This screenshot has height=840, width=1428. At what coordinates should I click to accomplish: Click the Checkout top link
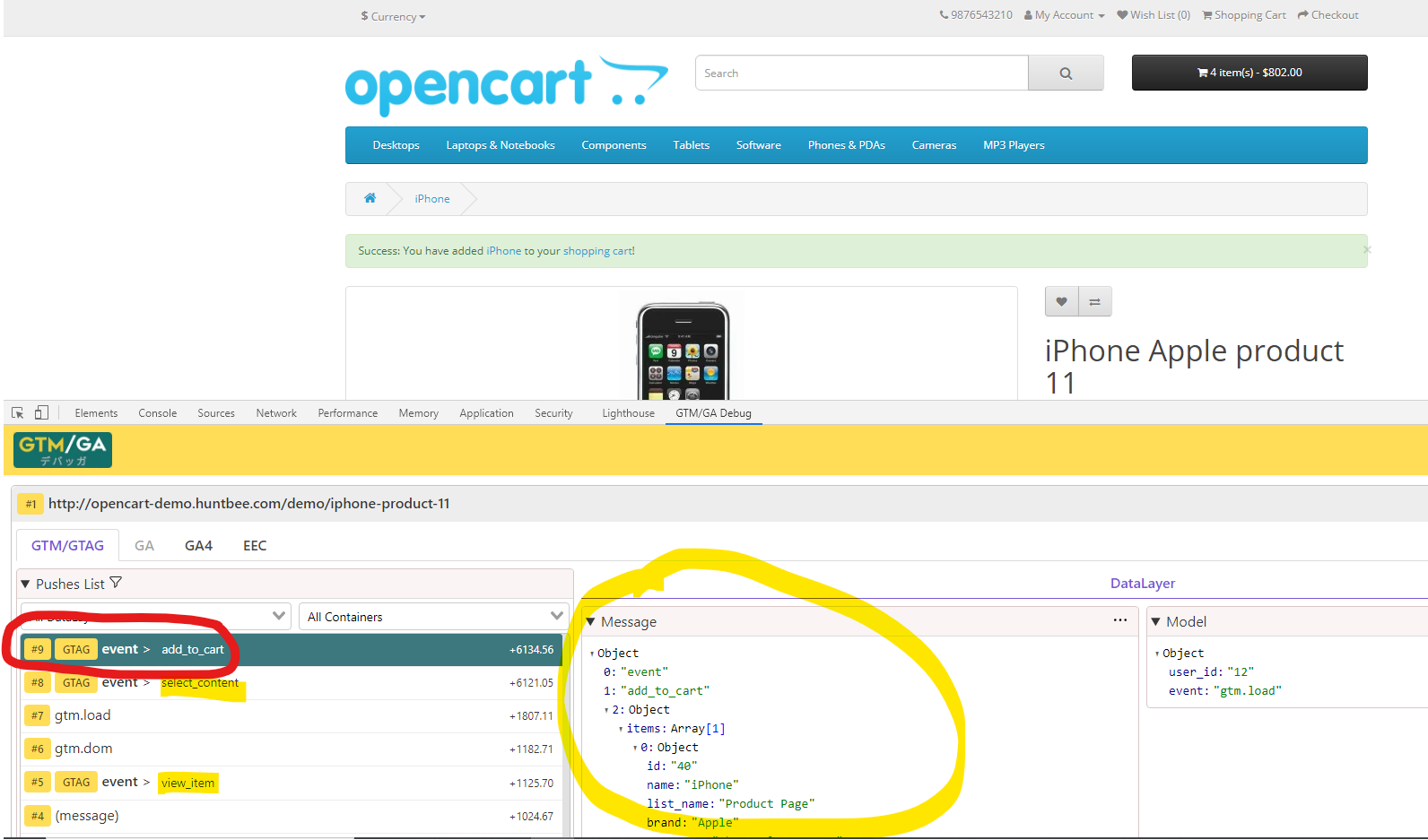pyautogui.click(x=1328, y=15)
